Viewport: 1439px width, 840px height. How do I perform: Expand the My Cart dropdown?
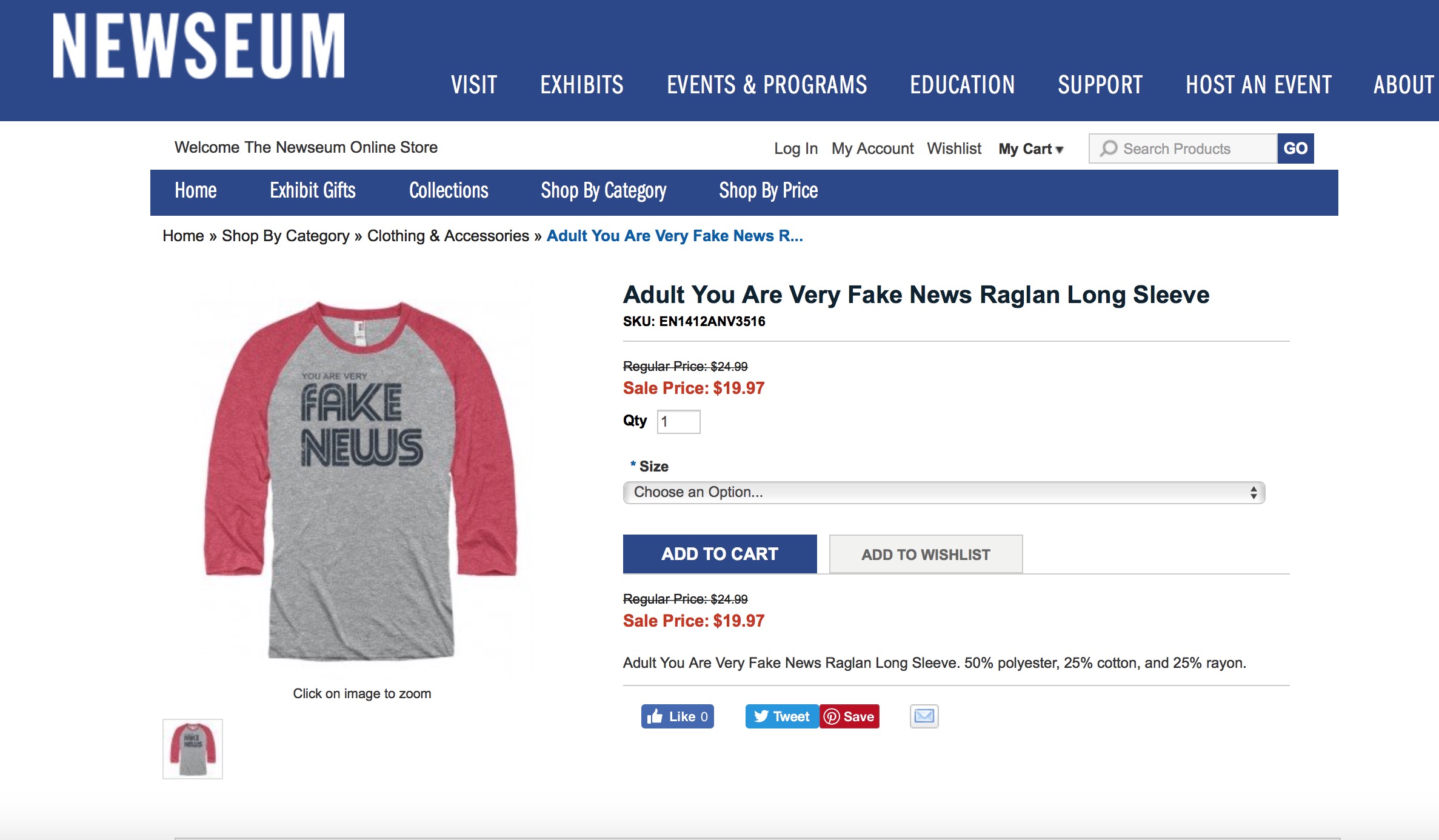coord(1030,149)
